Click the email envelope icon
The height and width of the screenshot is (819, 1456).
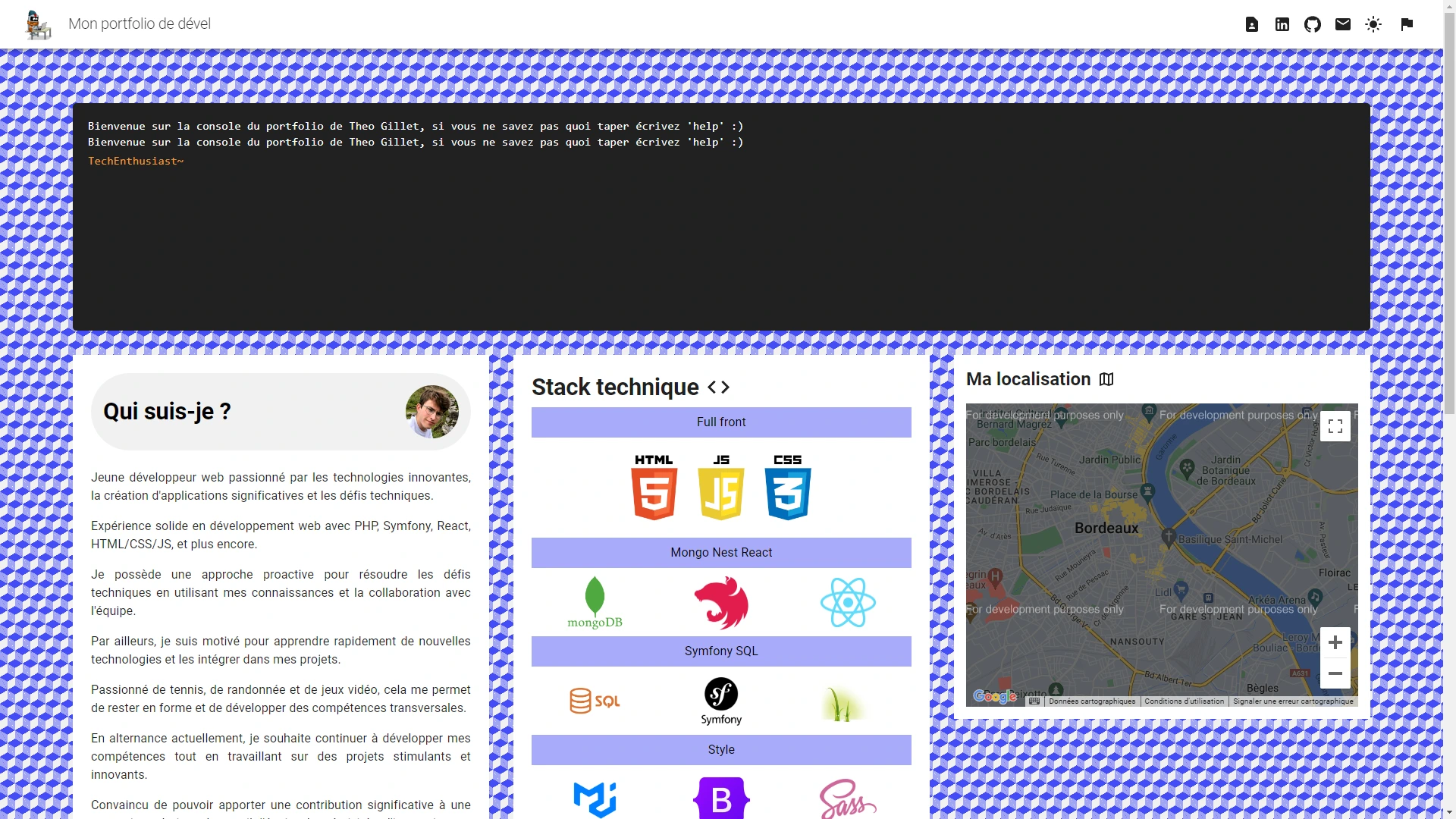[1343, 24]
